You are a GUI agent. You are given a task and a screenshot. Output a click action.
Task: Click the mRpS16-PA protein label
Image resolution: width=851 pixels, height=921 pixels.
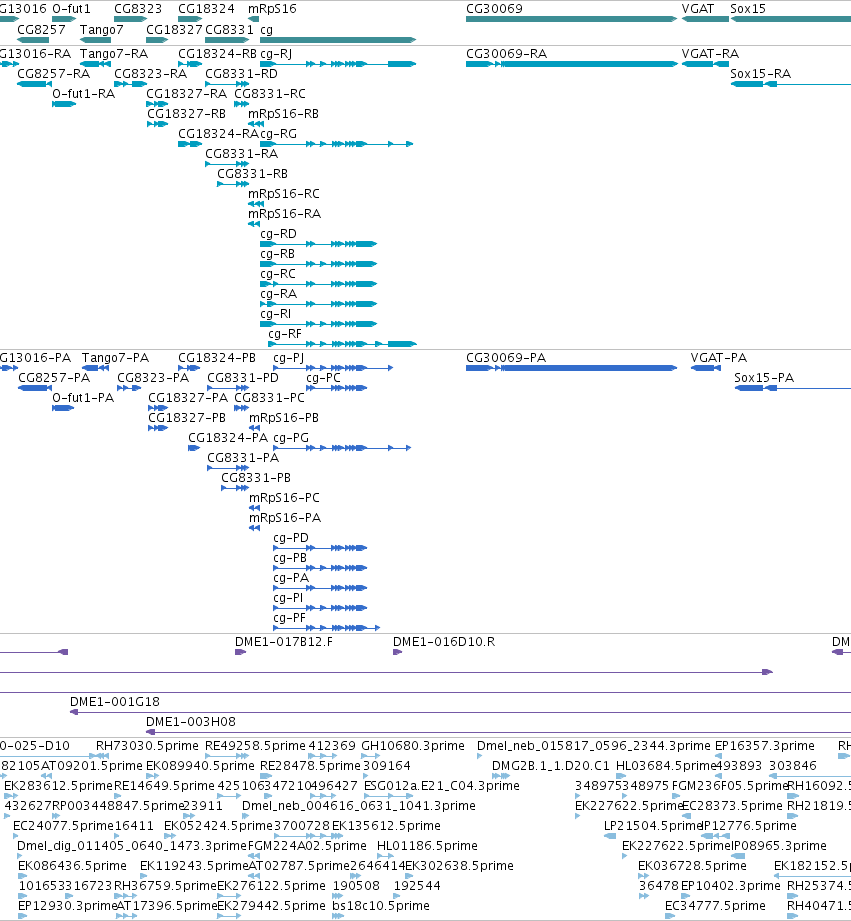pyautogui.click(x=285, y=518)
